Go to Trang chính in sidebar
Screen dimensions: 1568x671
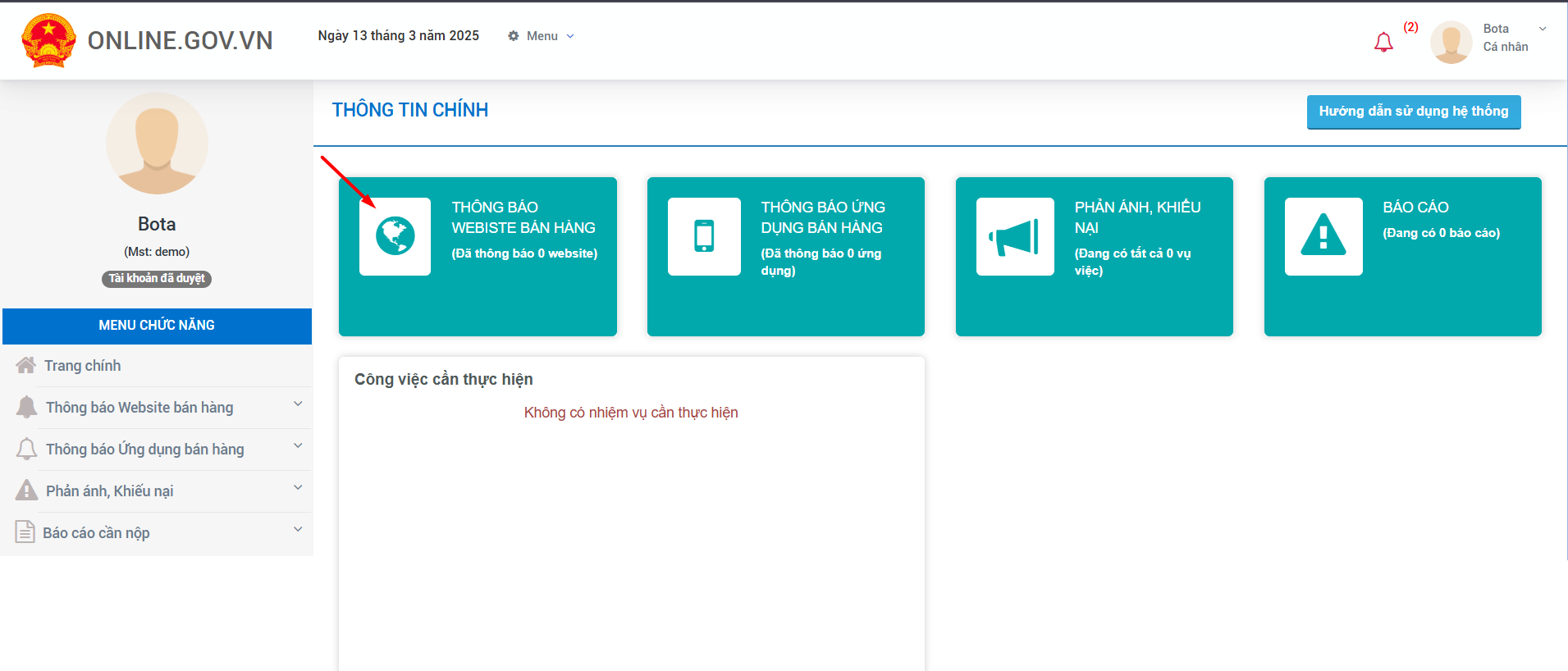coord(82,366)
